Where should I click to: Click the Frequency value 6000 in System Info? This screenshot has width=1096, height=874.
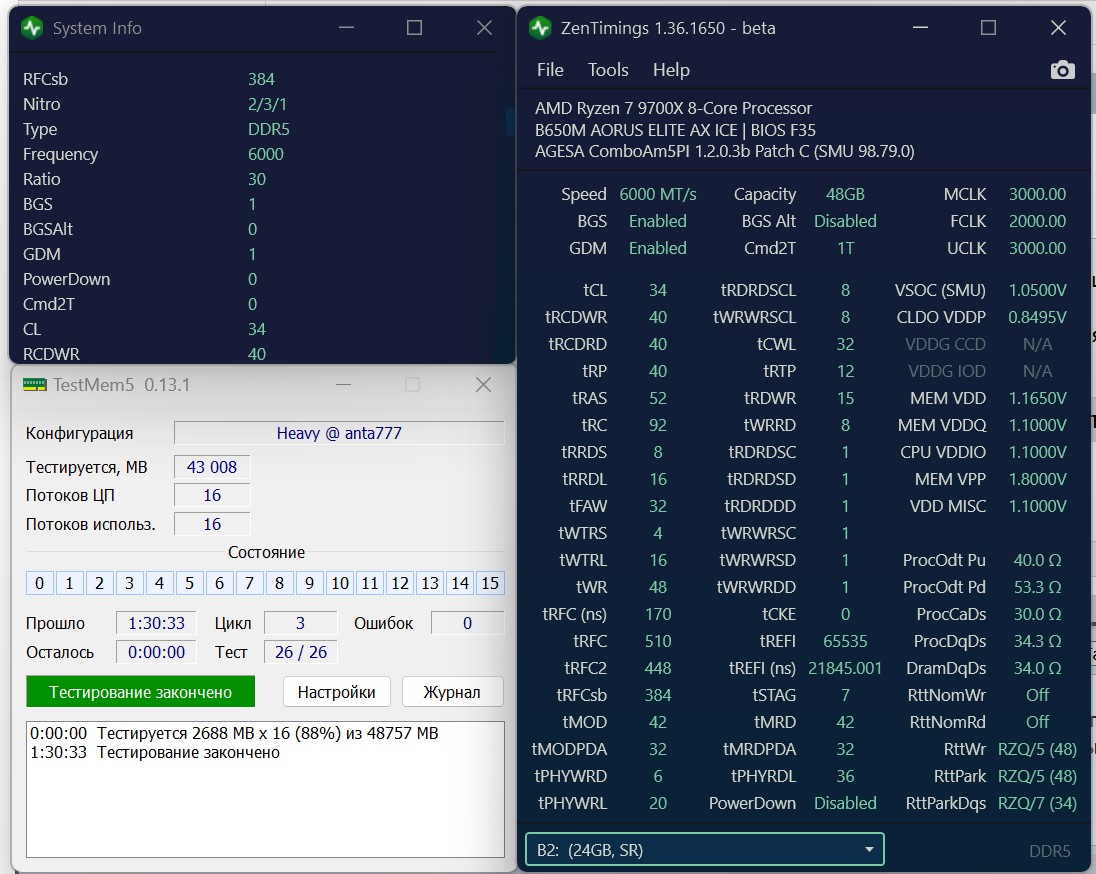(x=266, y=155)
